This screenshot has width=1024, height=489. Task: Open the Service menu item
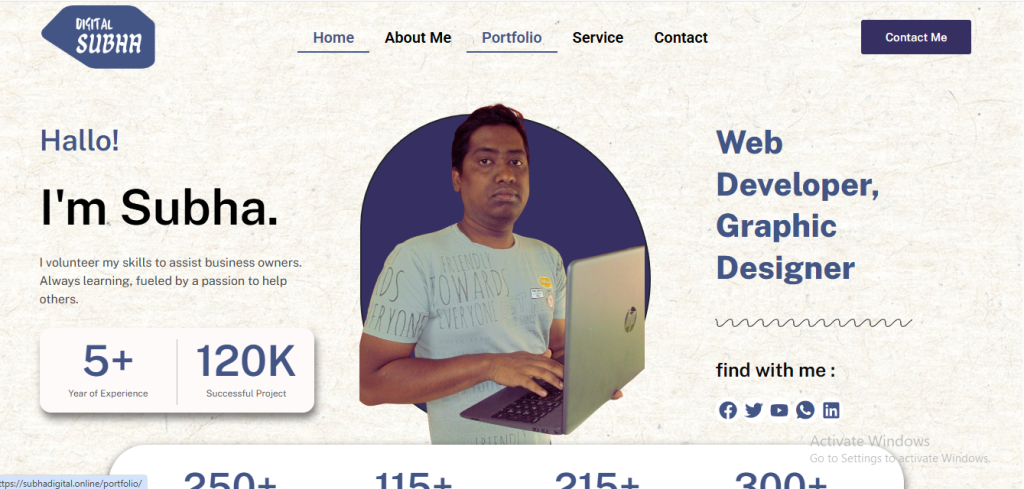click(598, 38)
